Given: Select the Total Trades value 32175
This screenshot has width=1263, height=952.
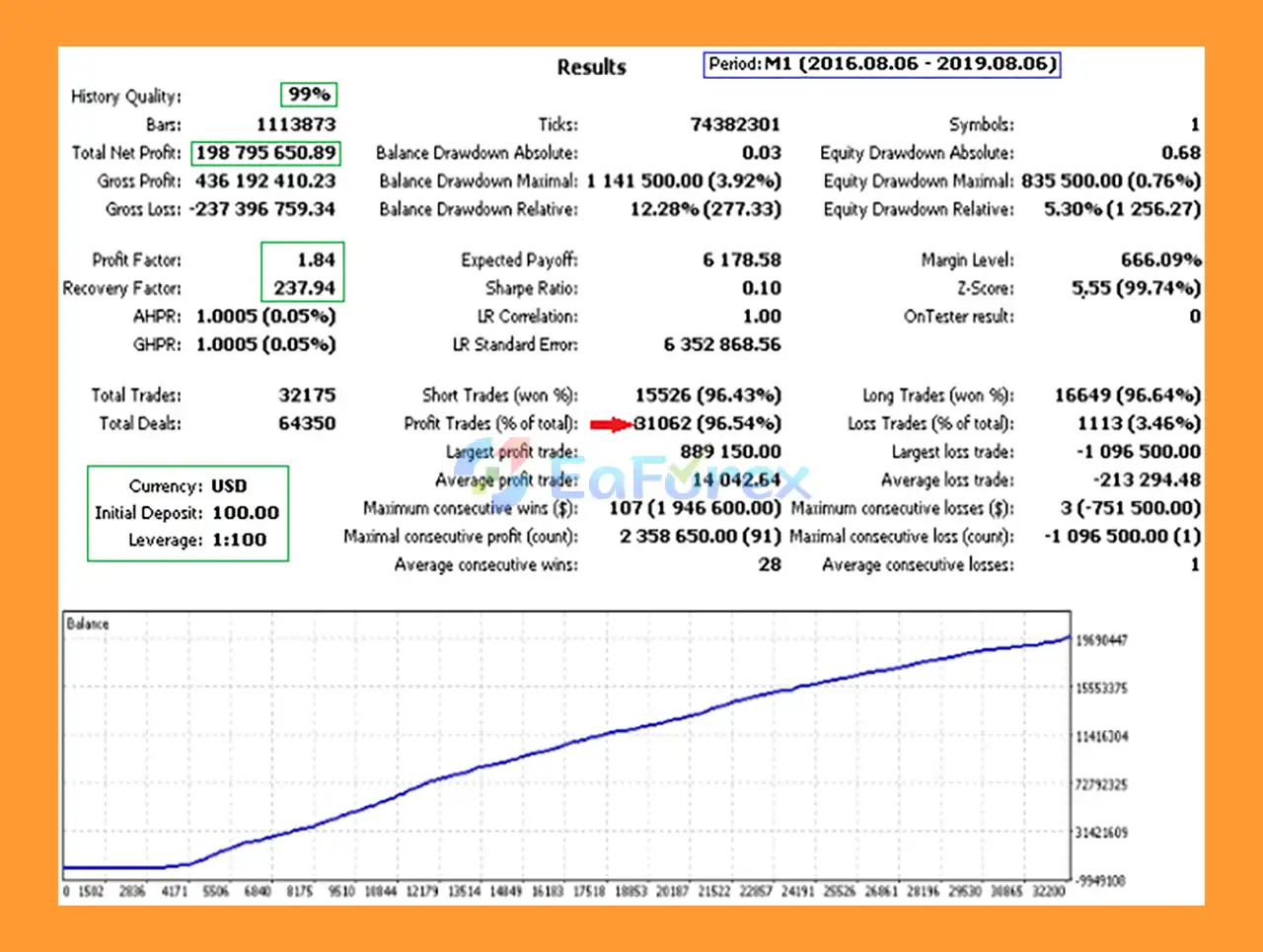Looking at the screenshot, I should pos(307,395).
